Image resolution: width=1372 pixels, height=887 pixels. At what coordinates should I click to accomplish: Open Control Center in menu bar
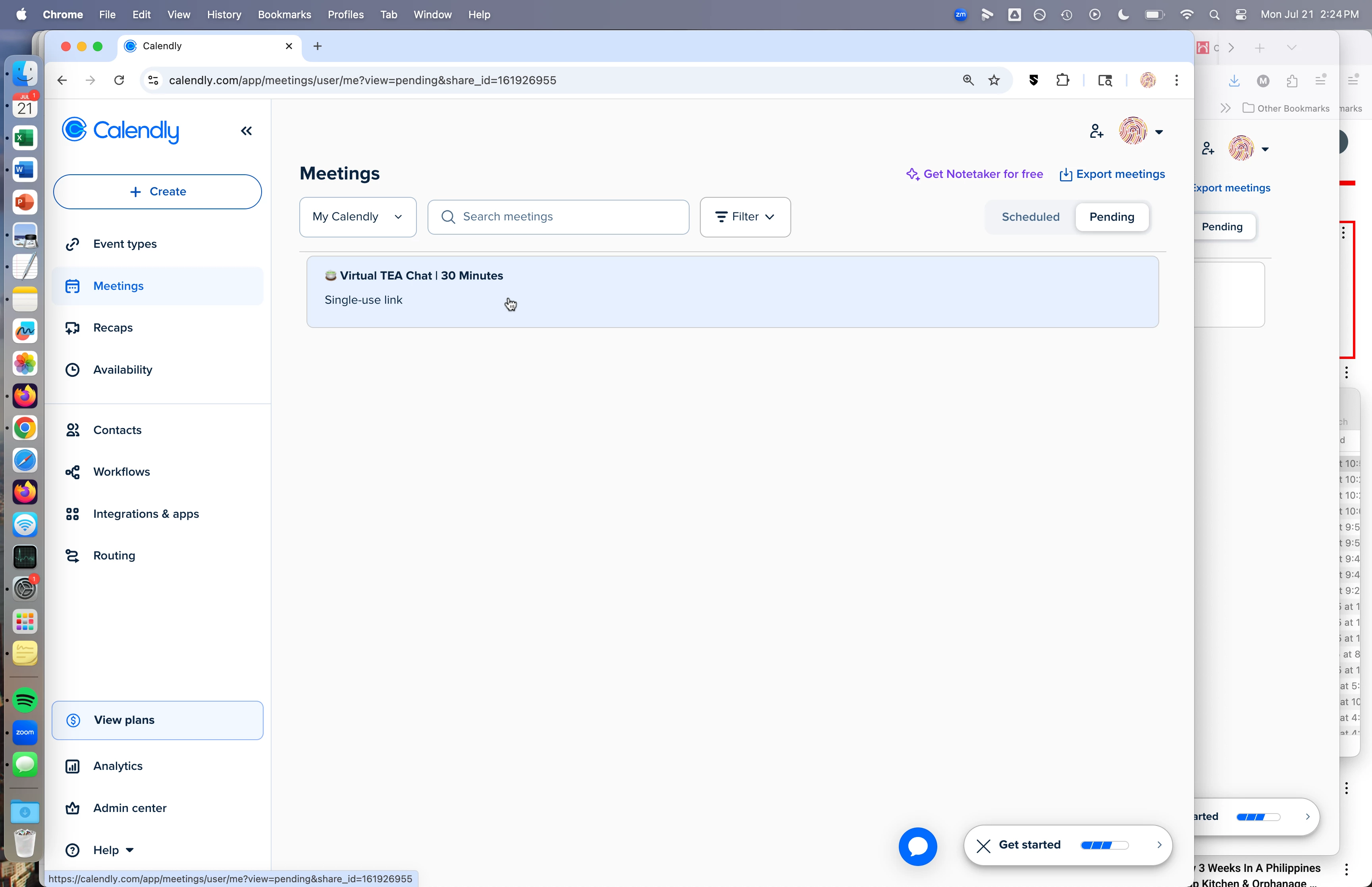(1241, 14)
